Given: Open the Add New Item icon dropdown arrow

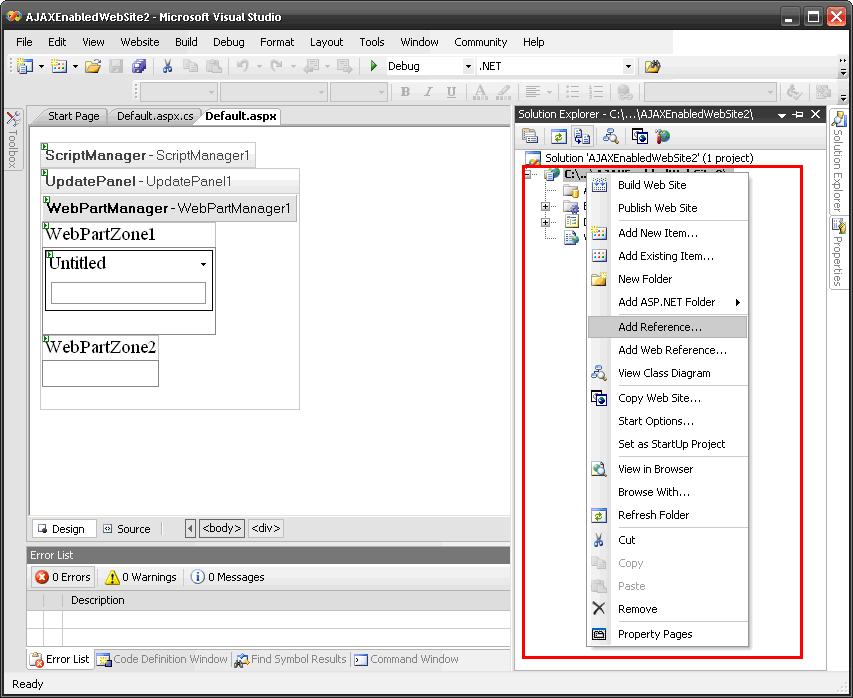Looking at the screenshot, I should (75, 66).
